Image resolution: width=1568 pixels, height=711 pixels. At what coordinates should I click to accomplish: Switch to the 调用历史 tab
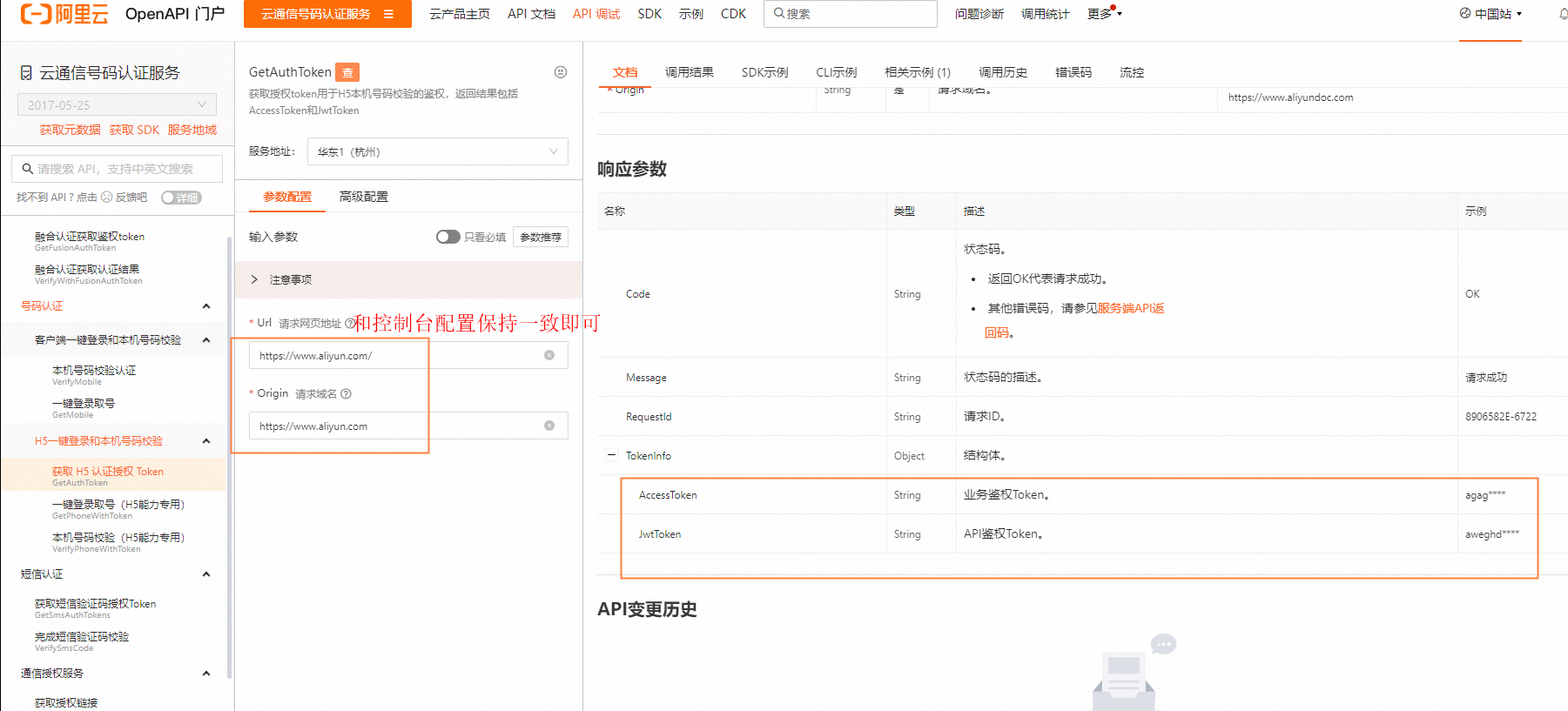click(x=1003, y=72)
